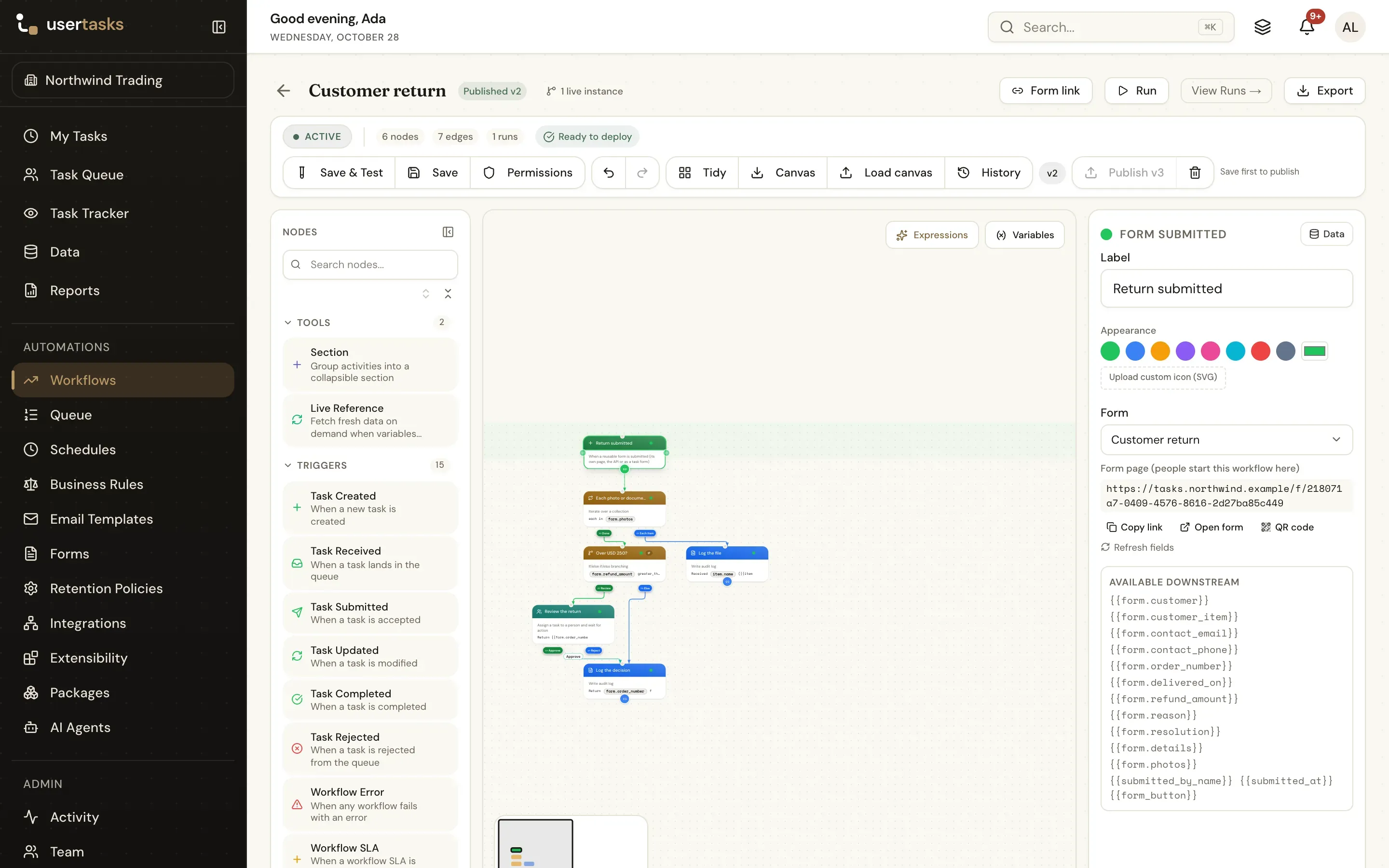The height and width of the screenshot is (868, 1389).
Task: Open the Northwind Trading workspace switcher
Action: (123, 81)
